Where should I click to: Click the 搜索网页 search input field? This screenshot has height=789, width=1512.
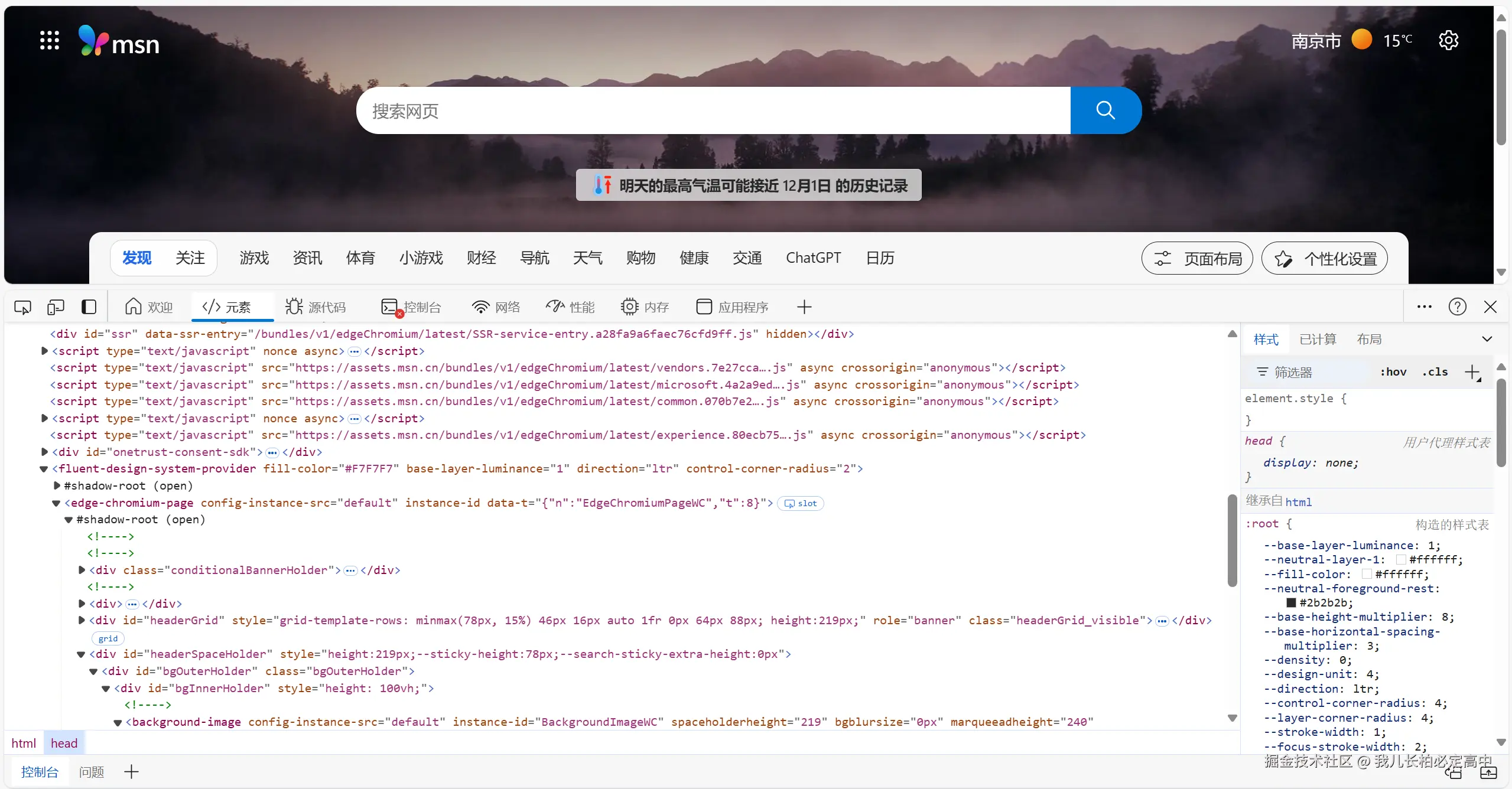[709, 110]
